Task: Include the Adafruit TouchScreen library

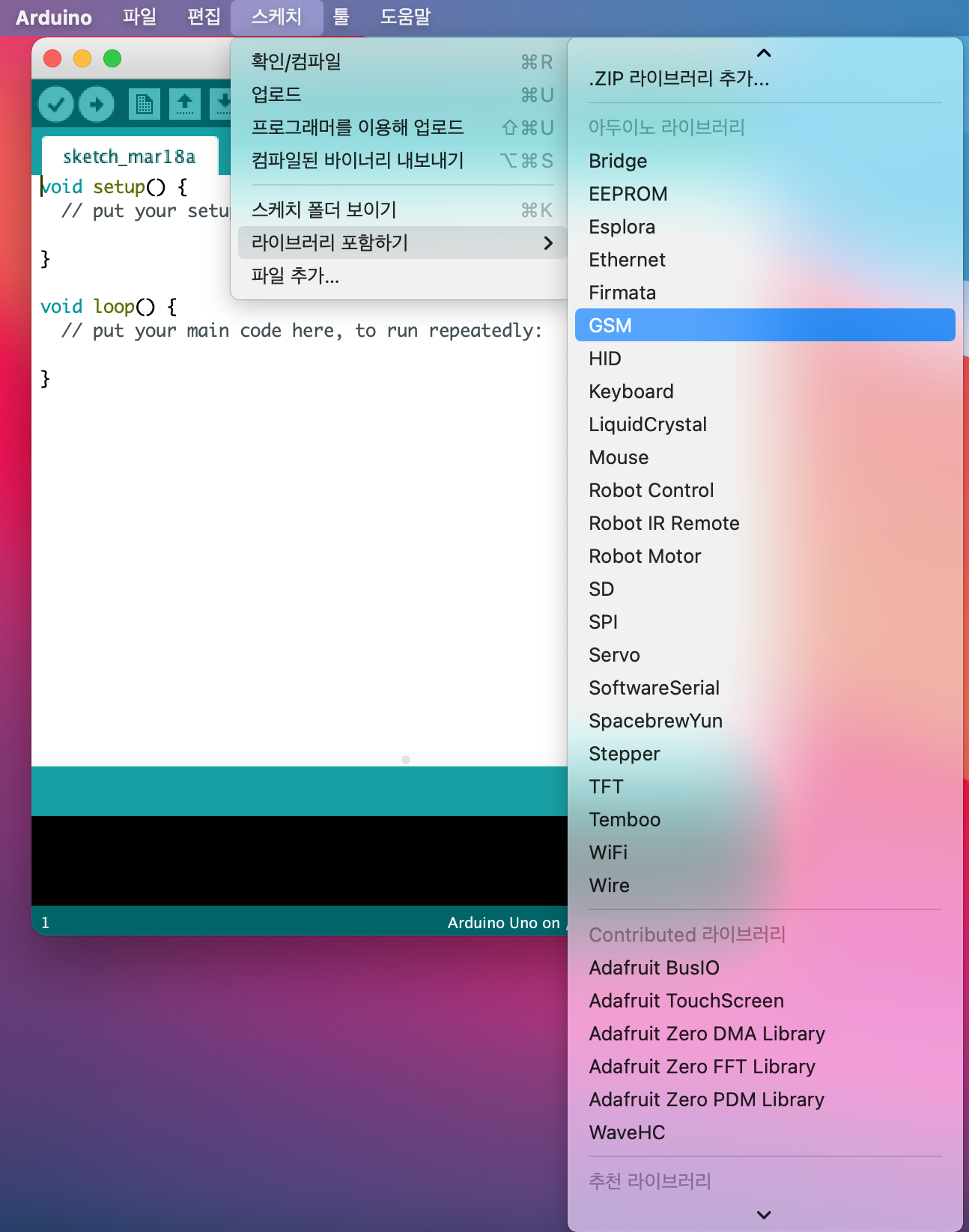Action: click(765, 1001)
